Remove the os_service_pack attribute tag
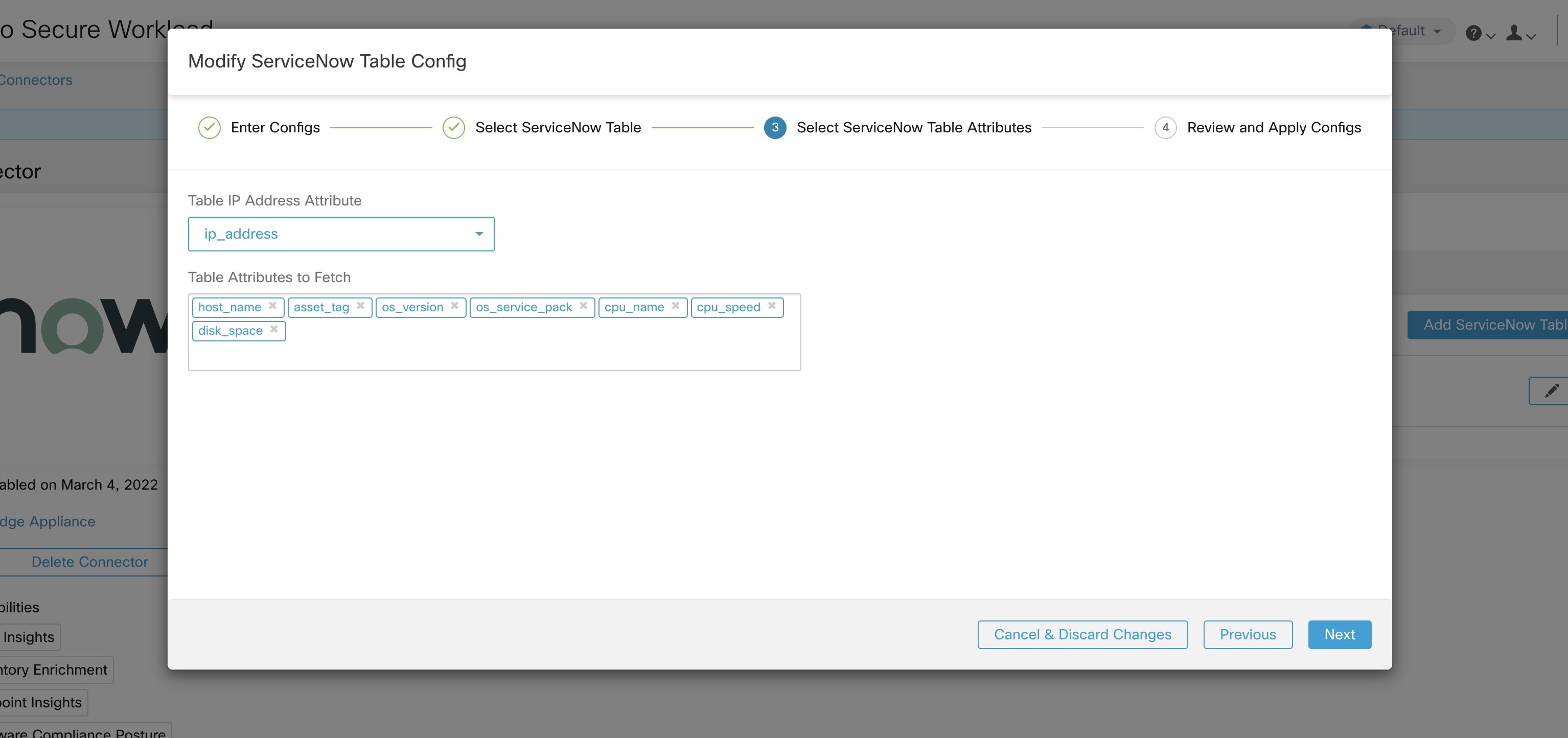Screen dimensions: 1568x738 pos(585,306)
